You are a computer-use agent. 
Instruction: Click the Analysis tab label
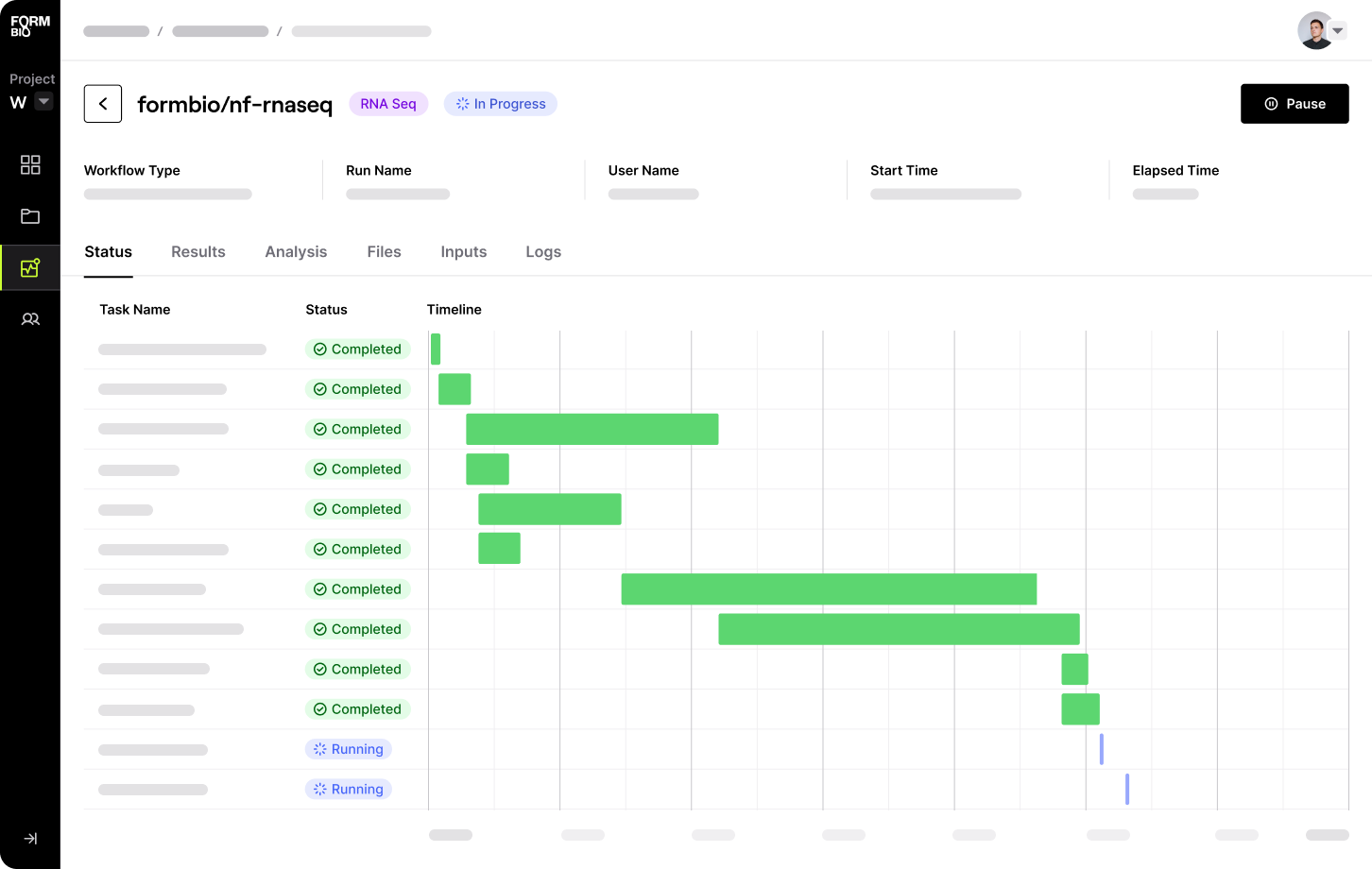coord(296,251)
